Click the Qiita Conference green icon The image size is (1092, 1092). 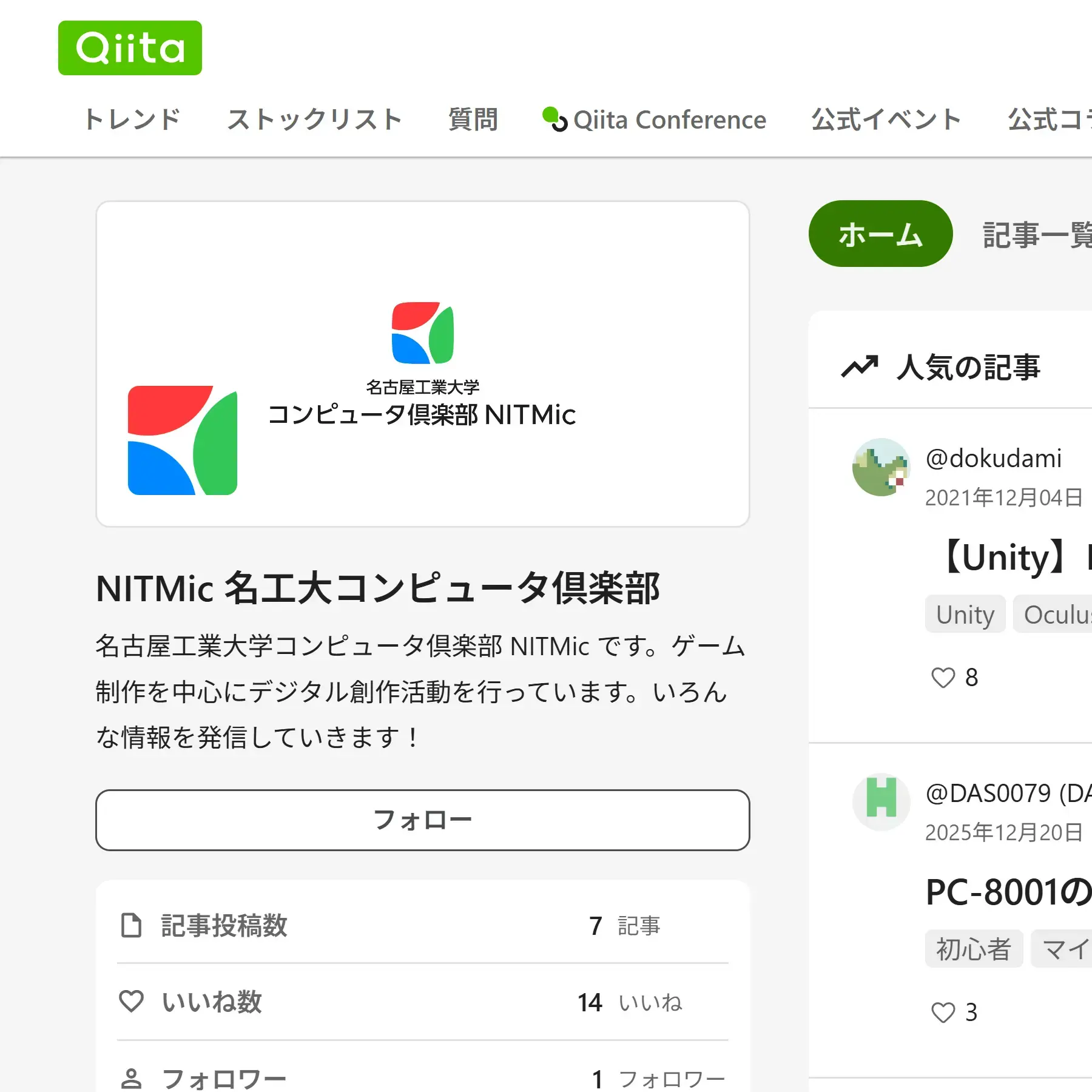(554, 118)
